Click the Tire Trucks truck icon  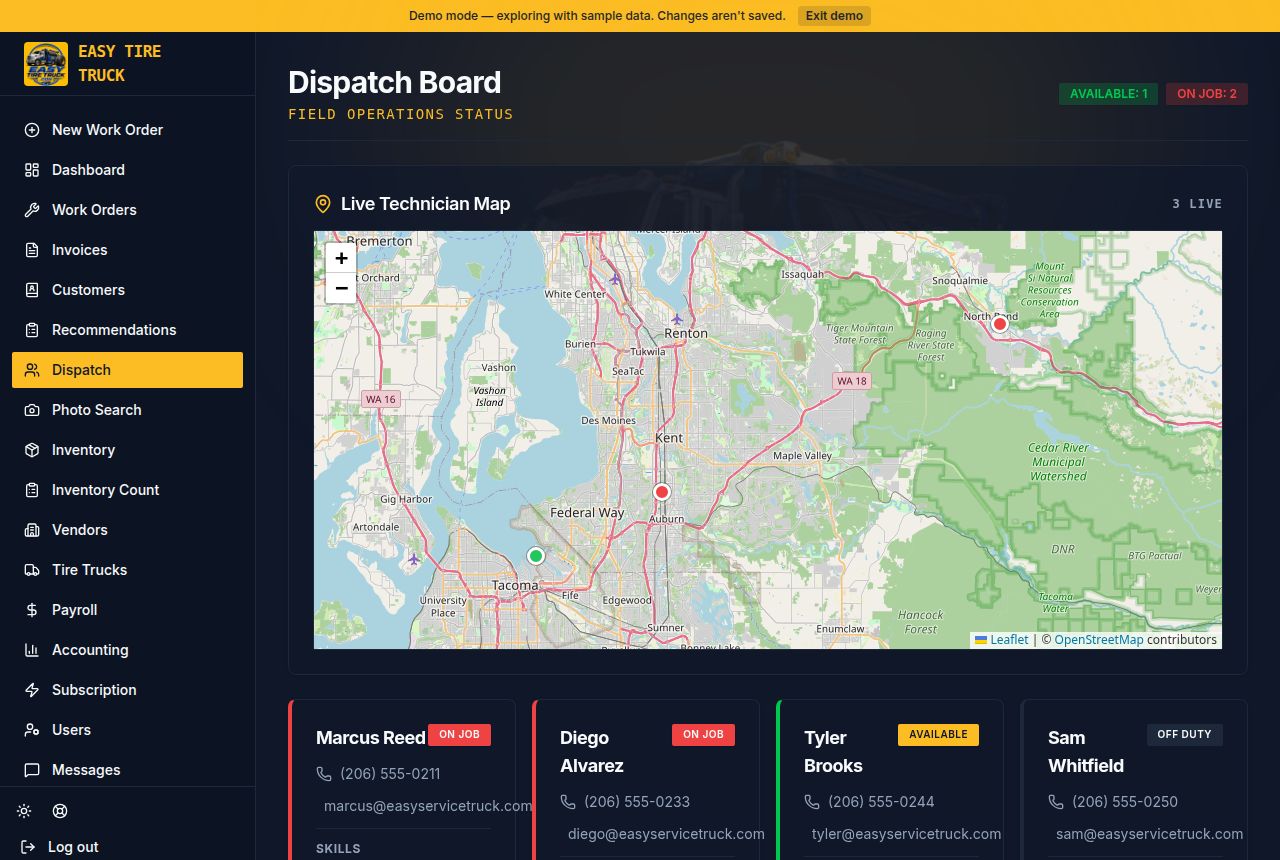[32, 570]
